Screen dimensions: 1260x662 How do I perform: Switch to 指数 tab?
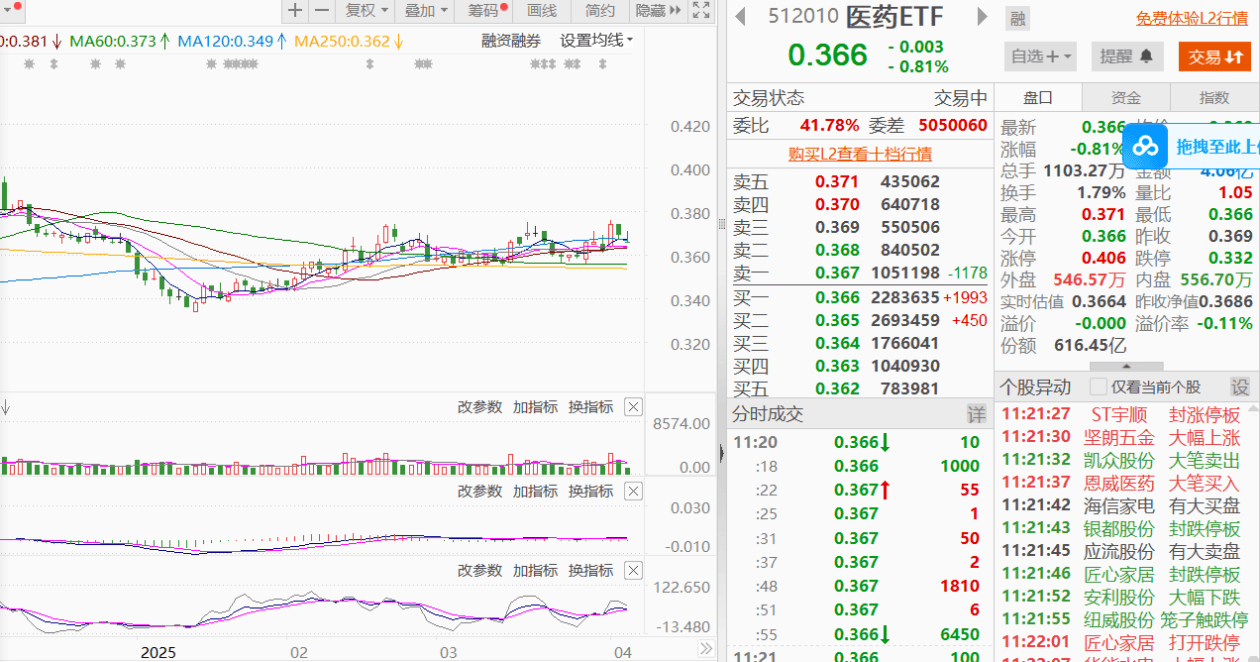click(x=1214, y=97)
